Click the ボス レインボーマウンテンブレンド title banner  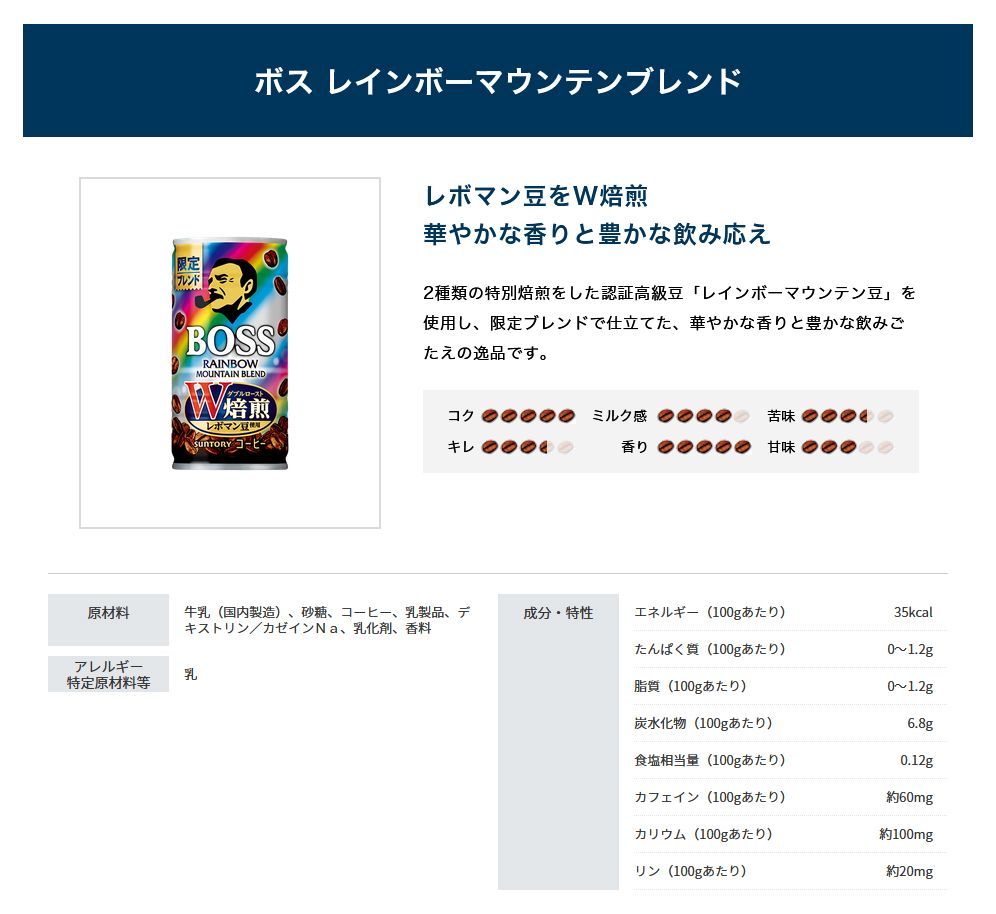(x=498, y=81)
